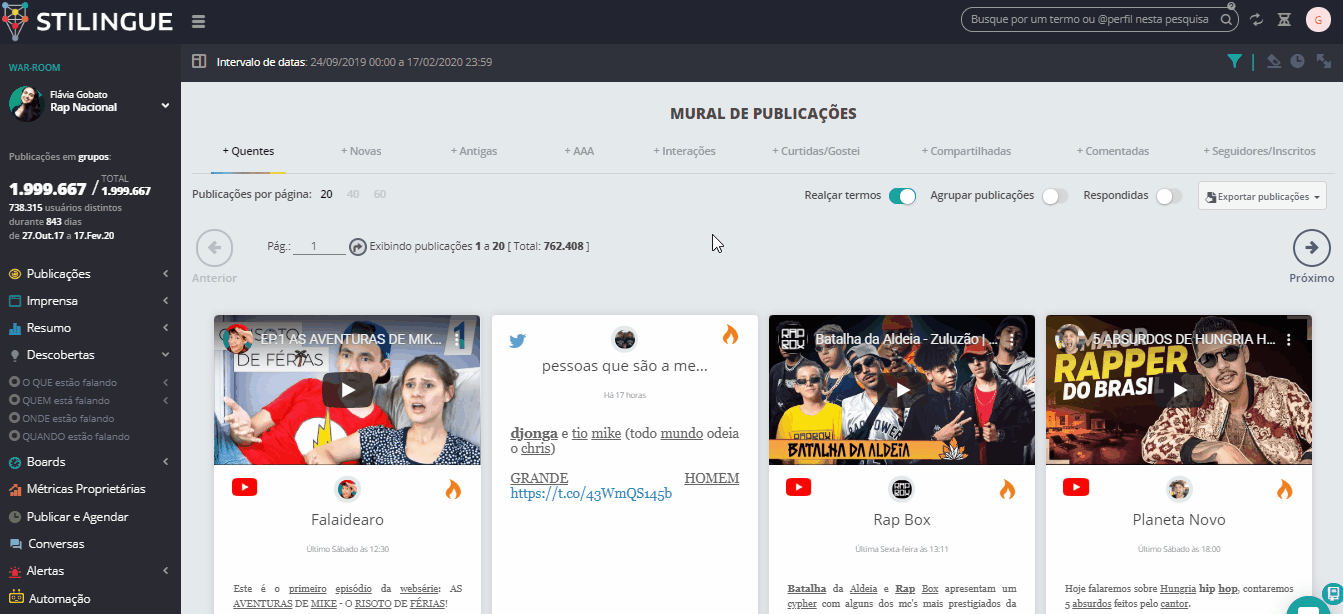Click the flame icon on Falaidearo card
Screen dimensions: 1343x614
click(x=453, y=489)
